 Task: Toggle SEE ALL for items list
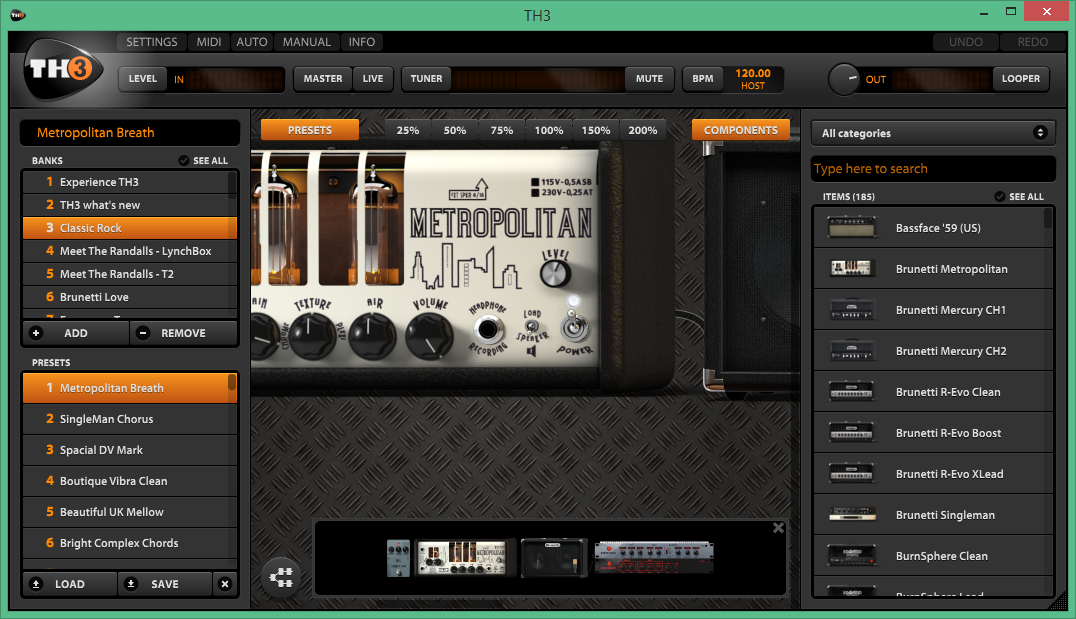coord(1019,196)
